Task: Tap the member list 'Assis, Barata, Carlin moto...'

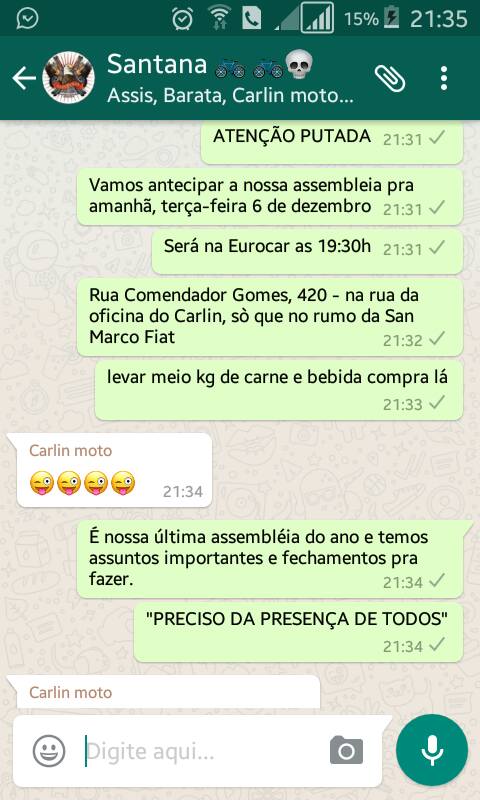Action: (x=230, y=95)
